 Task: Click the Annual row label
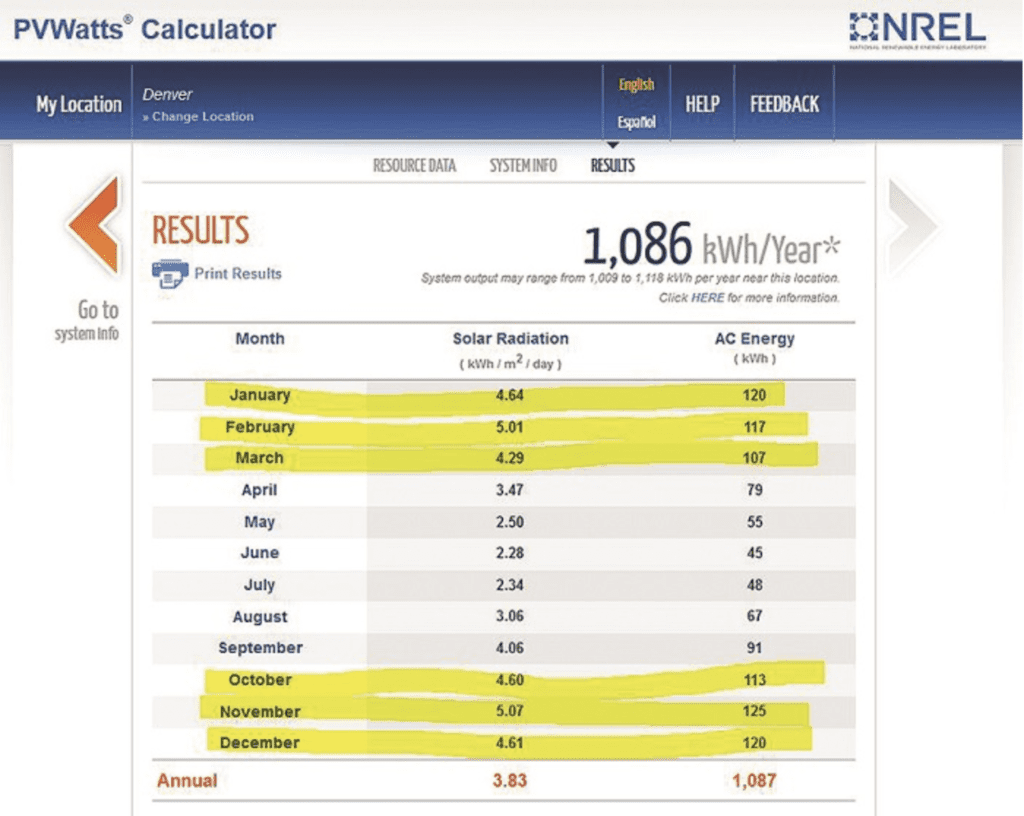[x=187, y=781]
